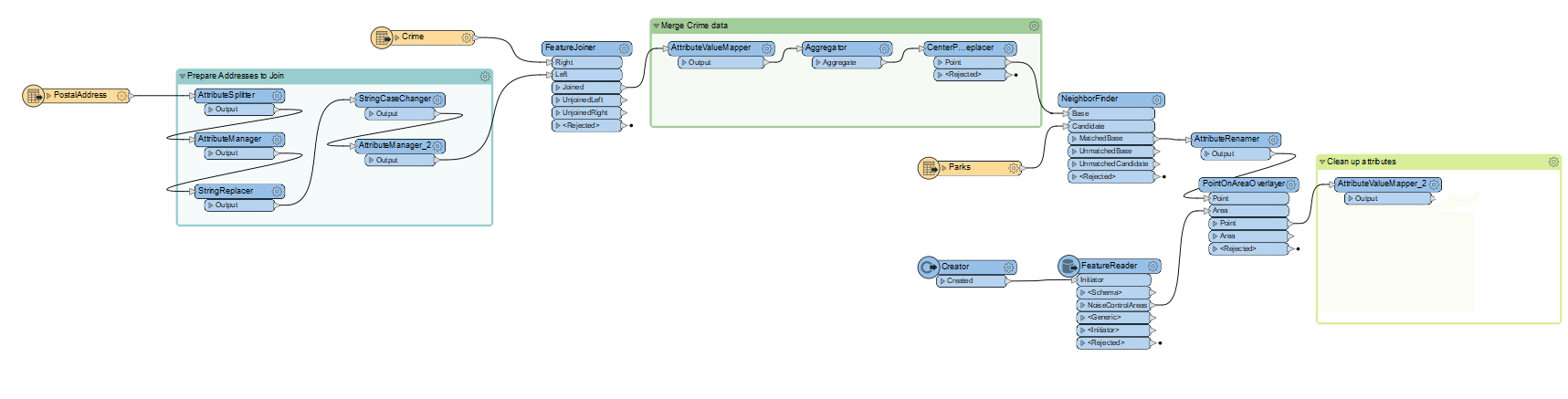1568x399 pixels.
Task: Expand the FeatureJoiner Joined port
Action: 558,88
